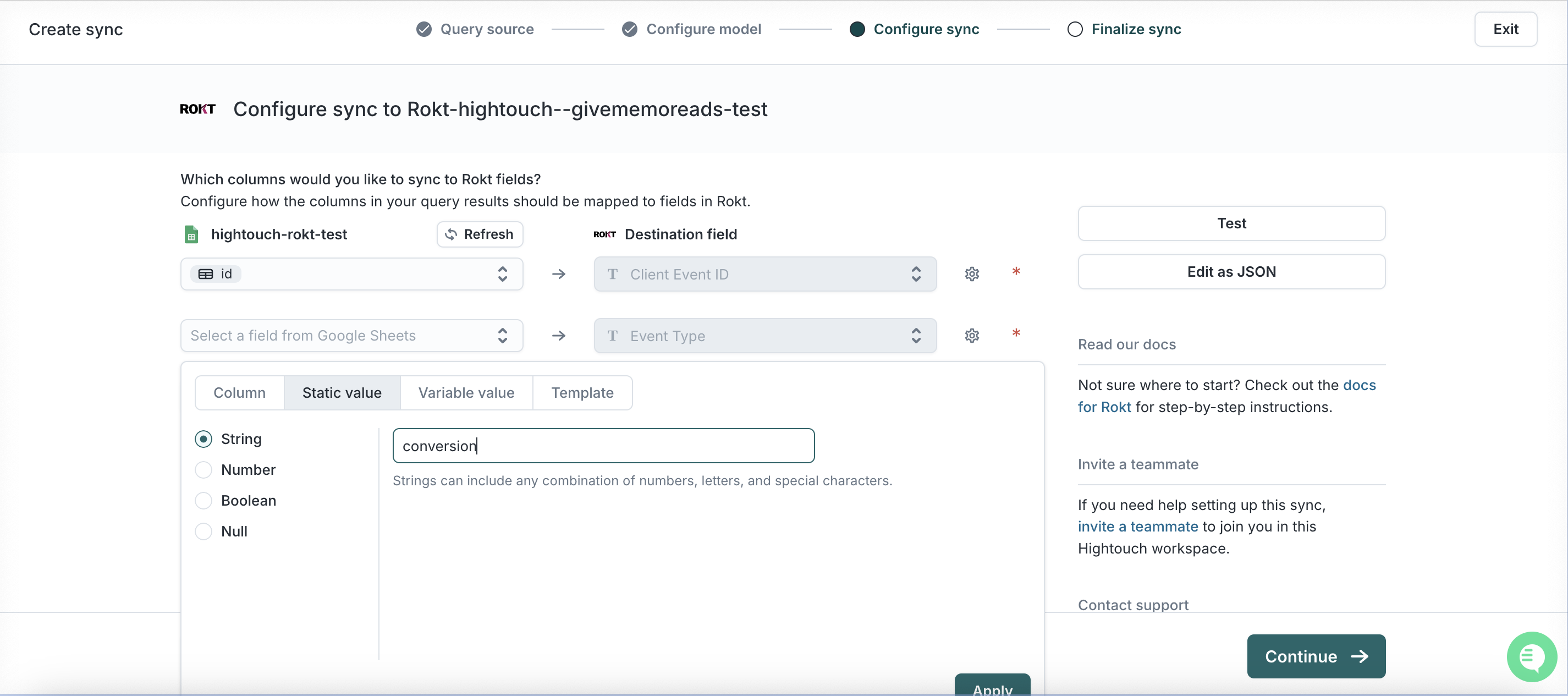Click the Configure sync step label
Image resolution: width=1568 pixels, height=696 pixels.
[926, 29]
